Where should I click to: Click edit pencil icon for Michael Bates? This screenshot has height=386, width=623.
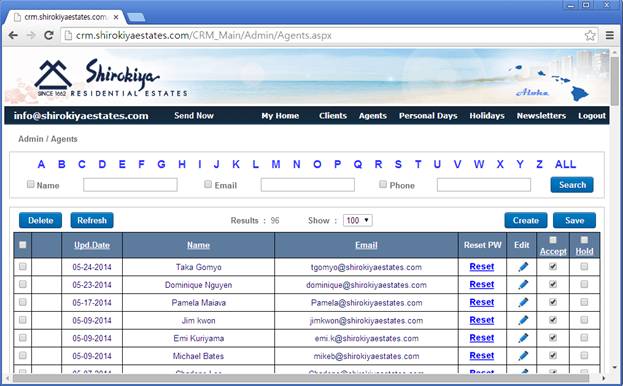[523, 356]
